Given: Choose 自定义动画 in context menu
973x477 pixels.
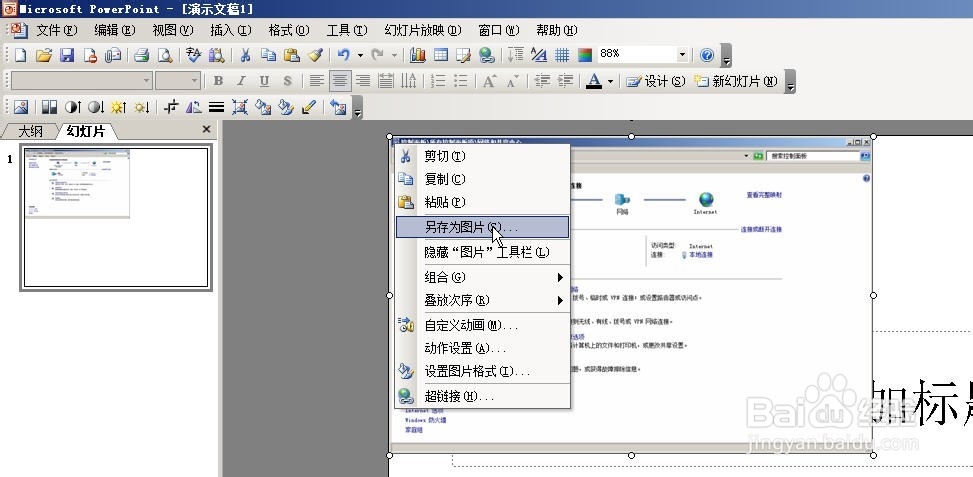Looking at the screenshot, I should (x=482, y=325).
